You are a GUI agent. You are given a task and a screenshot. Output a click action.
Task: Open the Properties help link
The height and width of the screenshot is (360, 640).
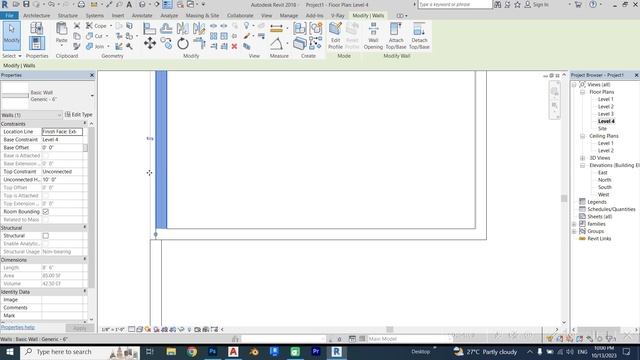coord(18,327)
